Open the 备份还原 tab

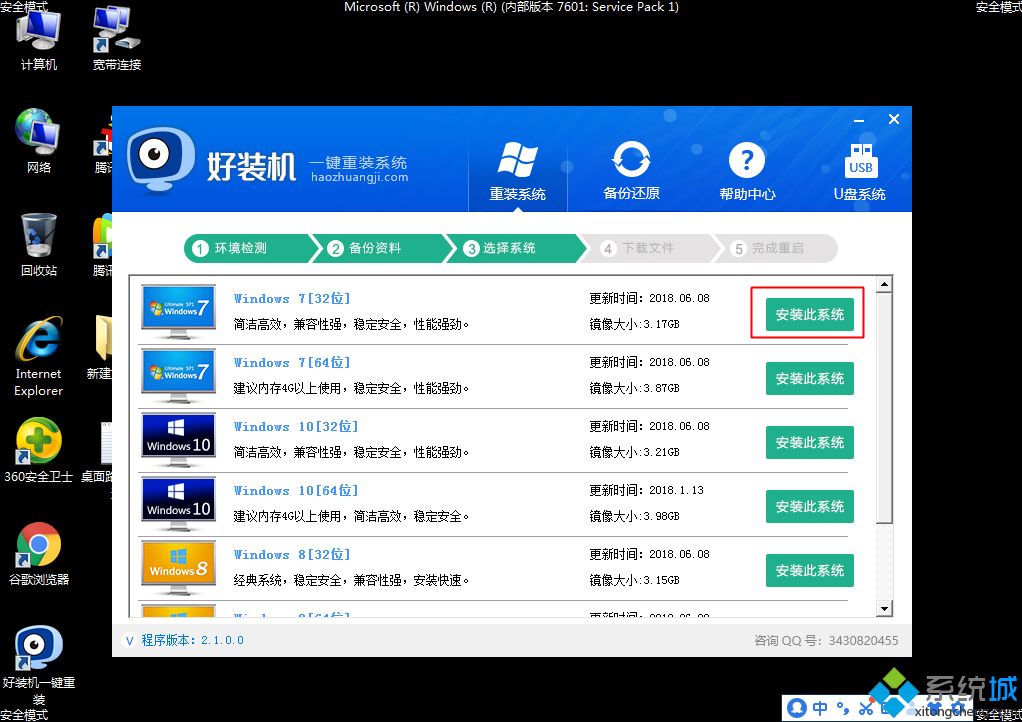pos(631,171)
